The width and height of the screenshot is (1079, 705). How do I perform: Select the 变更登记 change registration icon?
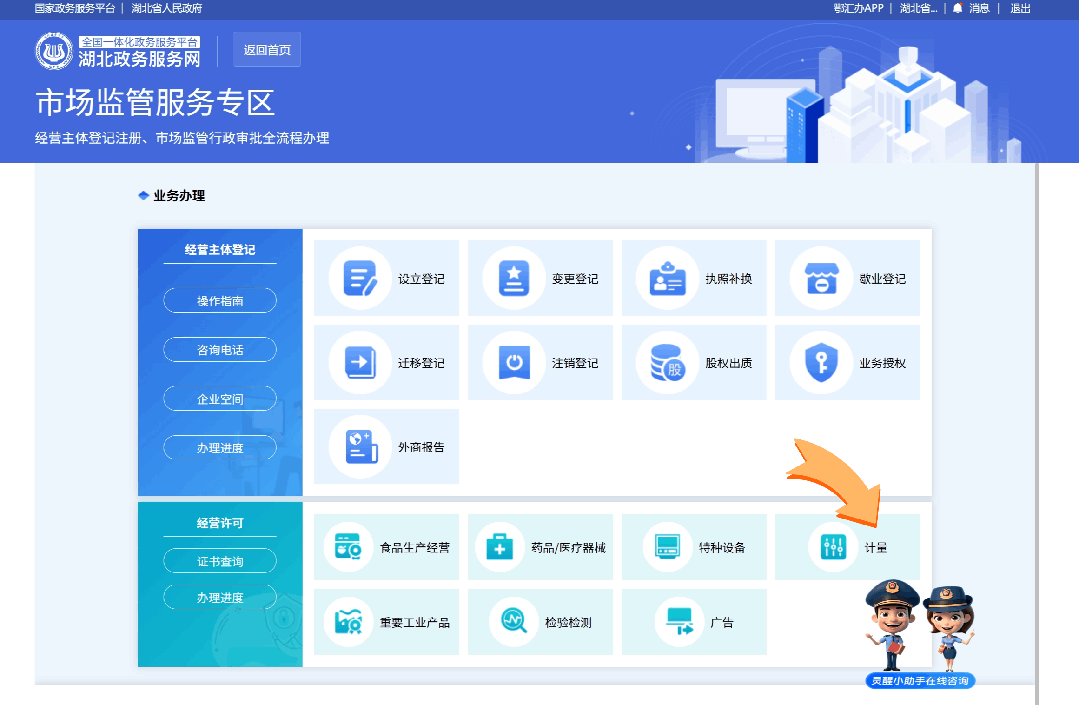click(540, 278)
